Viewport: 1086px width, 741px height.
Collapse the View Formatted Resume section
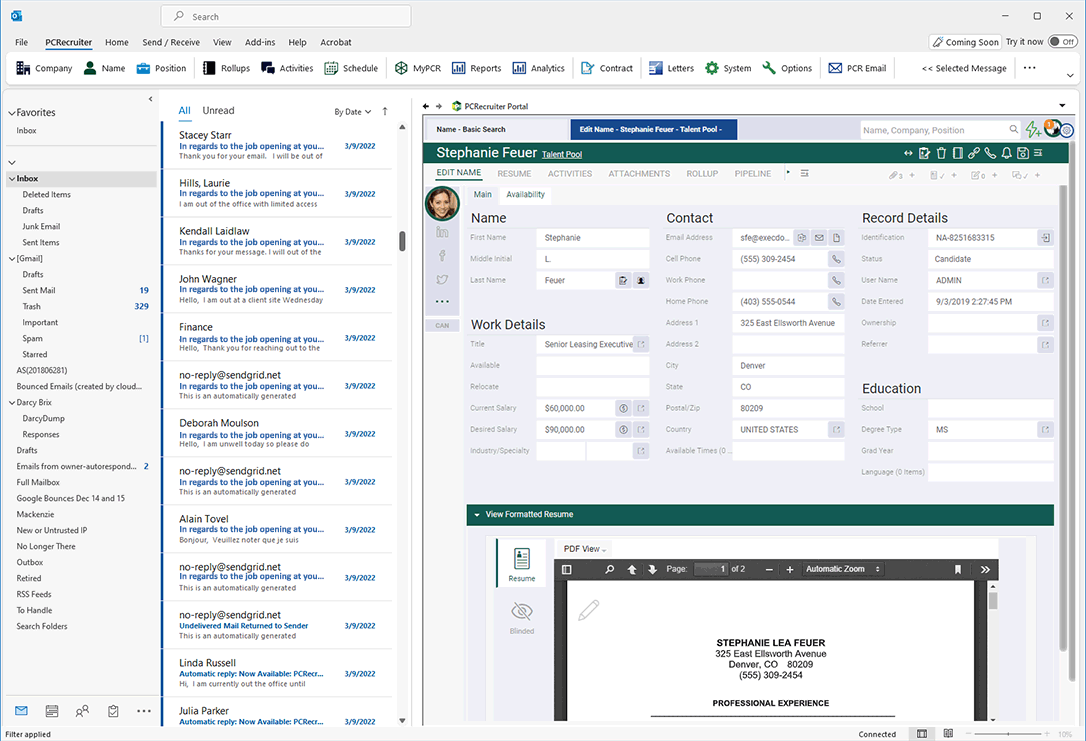click(477, 515)
